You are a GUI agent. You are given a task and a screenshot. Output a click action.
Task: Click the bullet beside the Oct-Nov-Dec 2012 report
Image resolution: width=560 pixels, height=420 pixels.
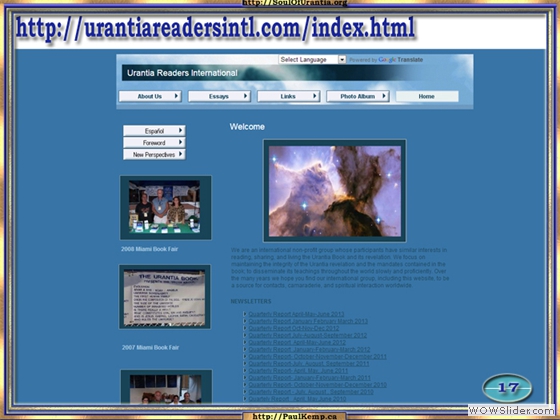pyautogui.click(x=245, y=328)
